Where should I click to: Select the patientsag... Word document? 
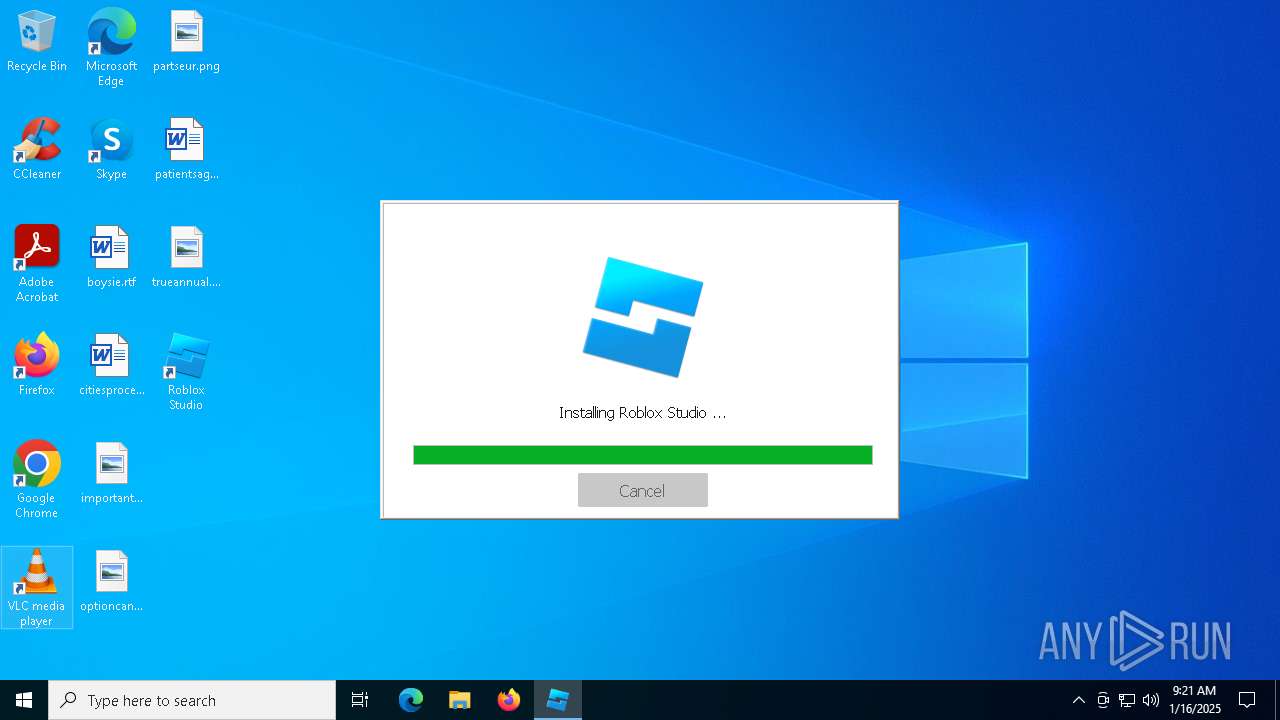(x=186, y=150)
